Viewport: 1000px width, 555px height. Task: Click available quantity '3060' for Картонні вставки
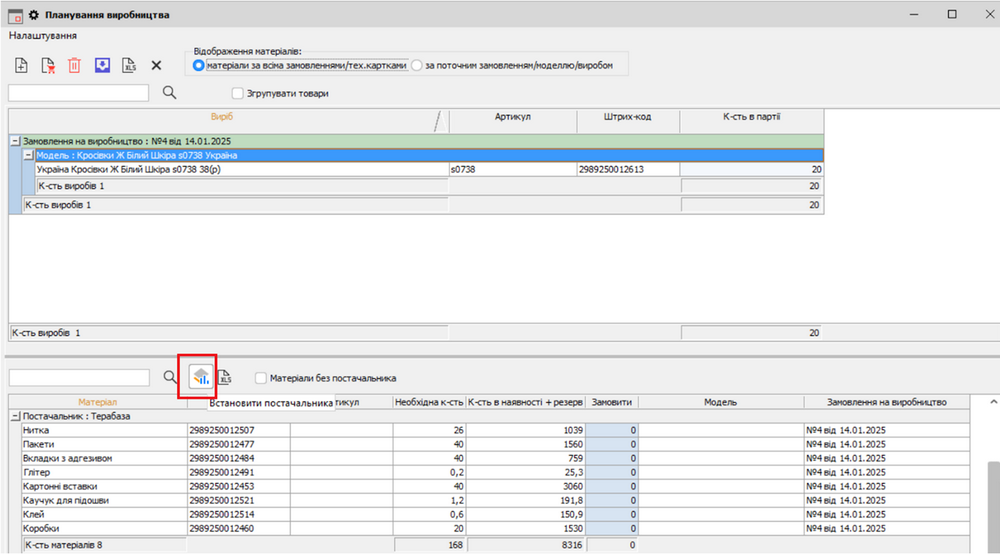[x=526, y=486]
